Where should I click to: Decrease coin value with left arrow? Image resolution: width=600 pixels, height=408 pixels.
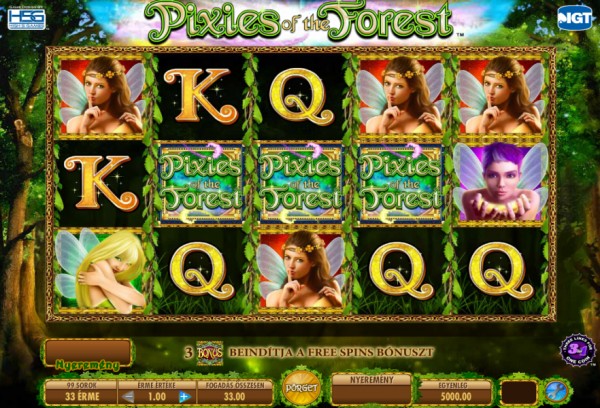pyautogui.click(x=128, y=397)
